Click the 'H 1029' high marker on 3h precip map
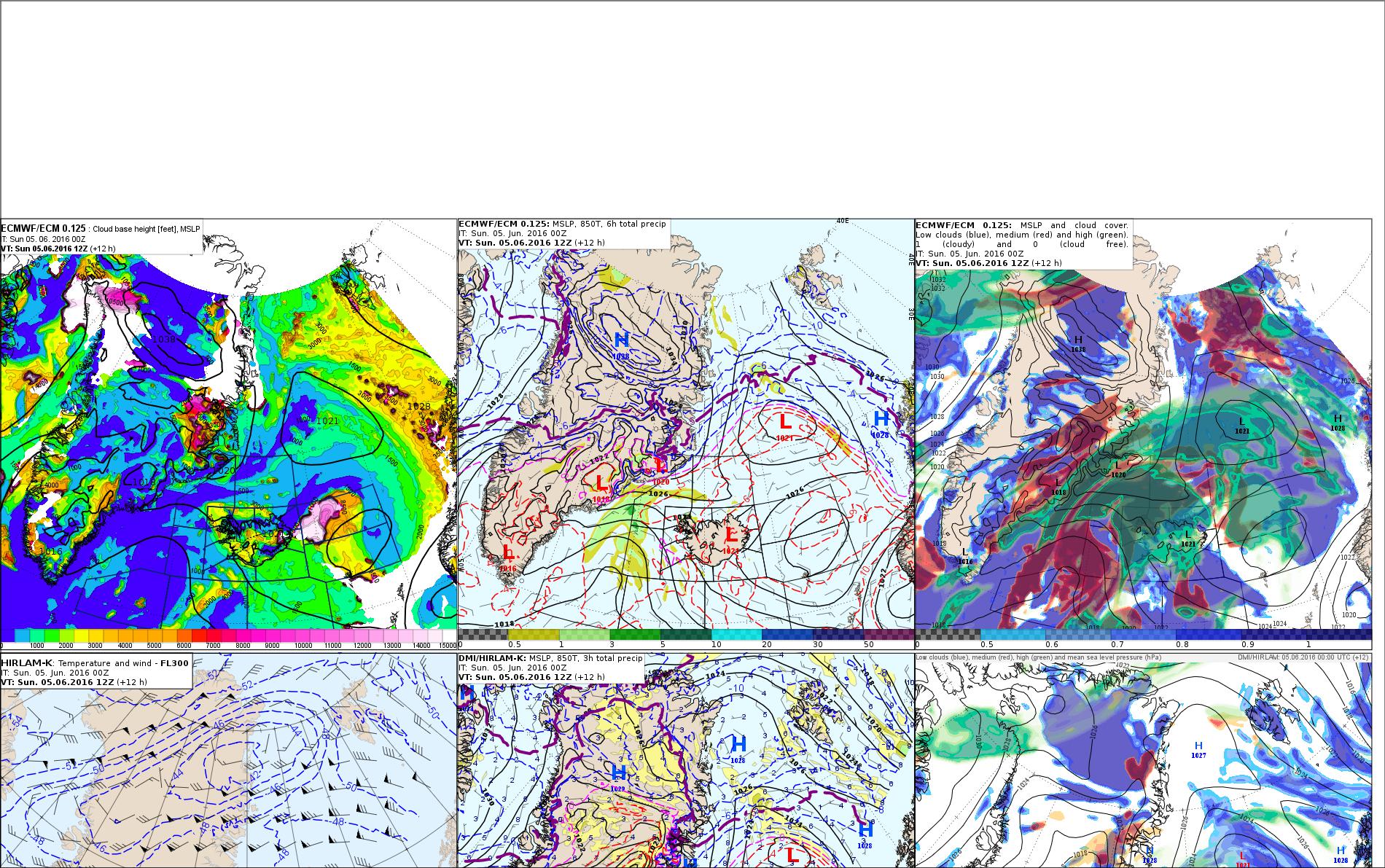1385x868 pixels. click(x=618, y=778)
